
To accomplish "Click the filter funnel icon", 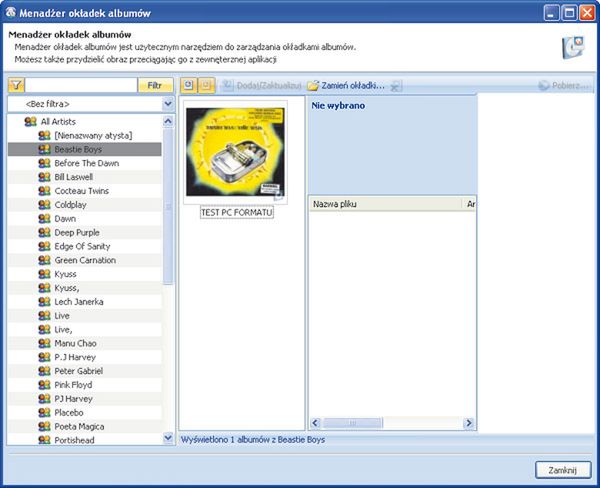I will click(16, 85).
